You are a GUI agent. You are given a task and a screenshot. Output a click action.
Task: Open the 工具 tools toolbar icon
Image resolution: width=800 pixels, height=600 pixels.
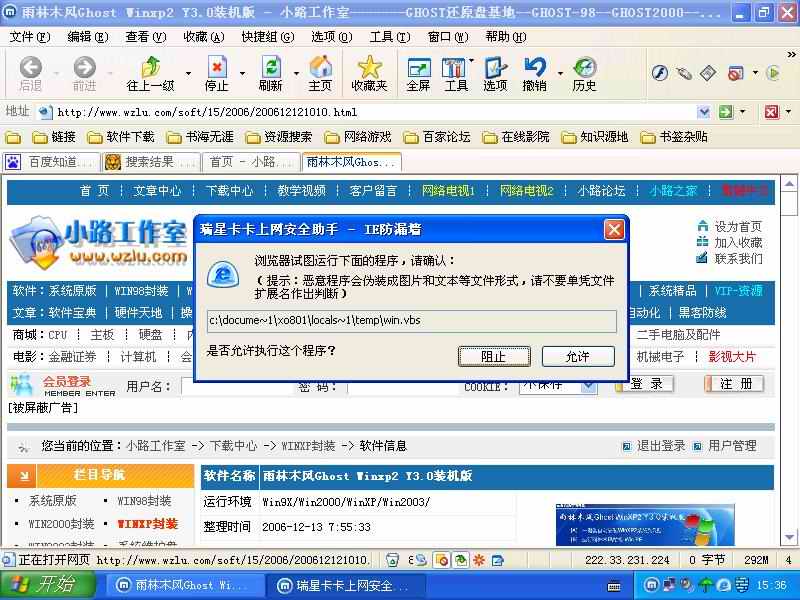tap(456, 73)
